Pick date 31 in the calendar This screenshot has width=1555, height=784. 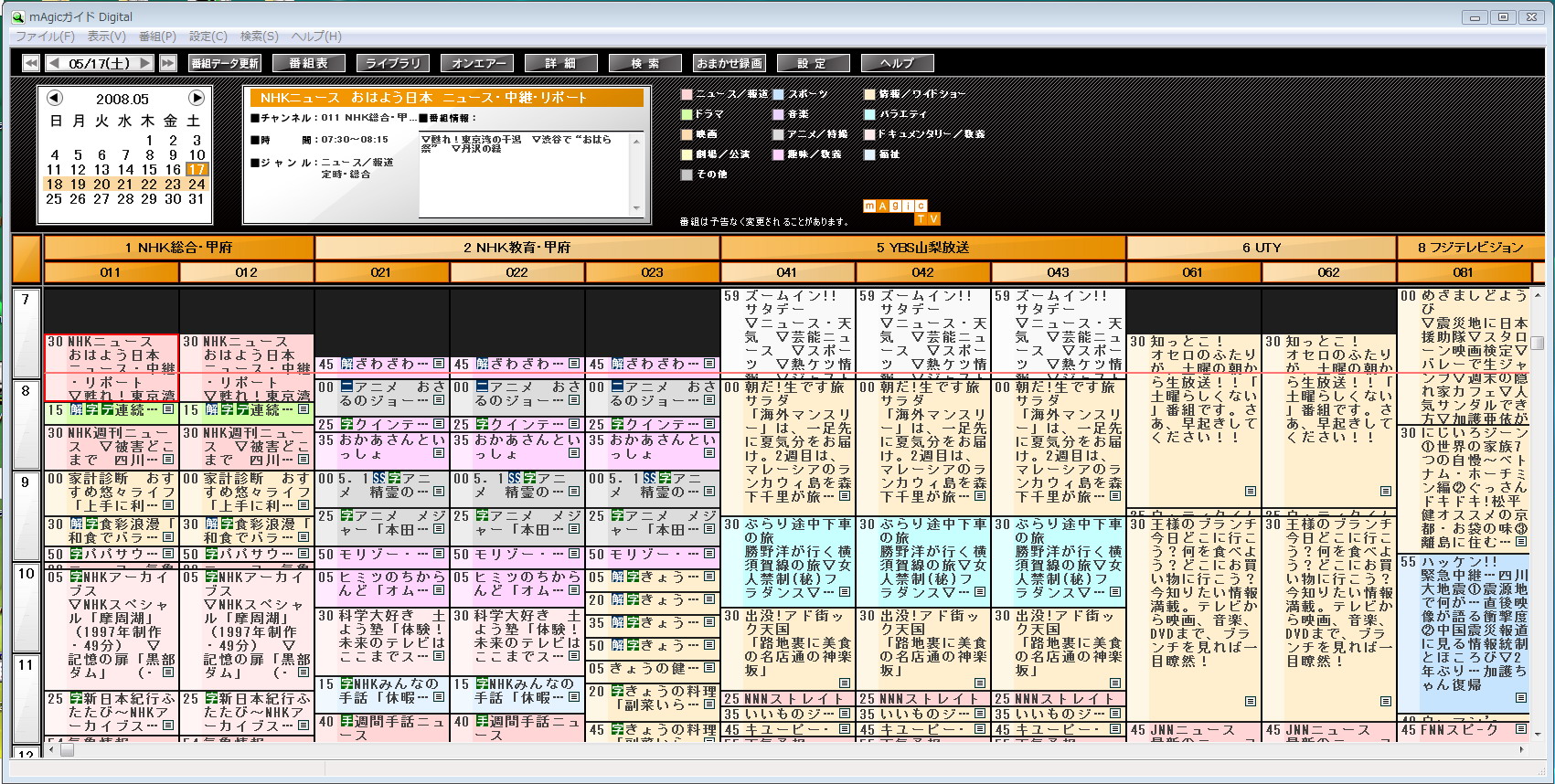(x=197, y=198)
